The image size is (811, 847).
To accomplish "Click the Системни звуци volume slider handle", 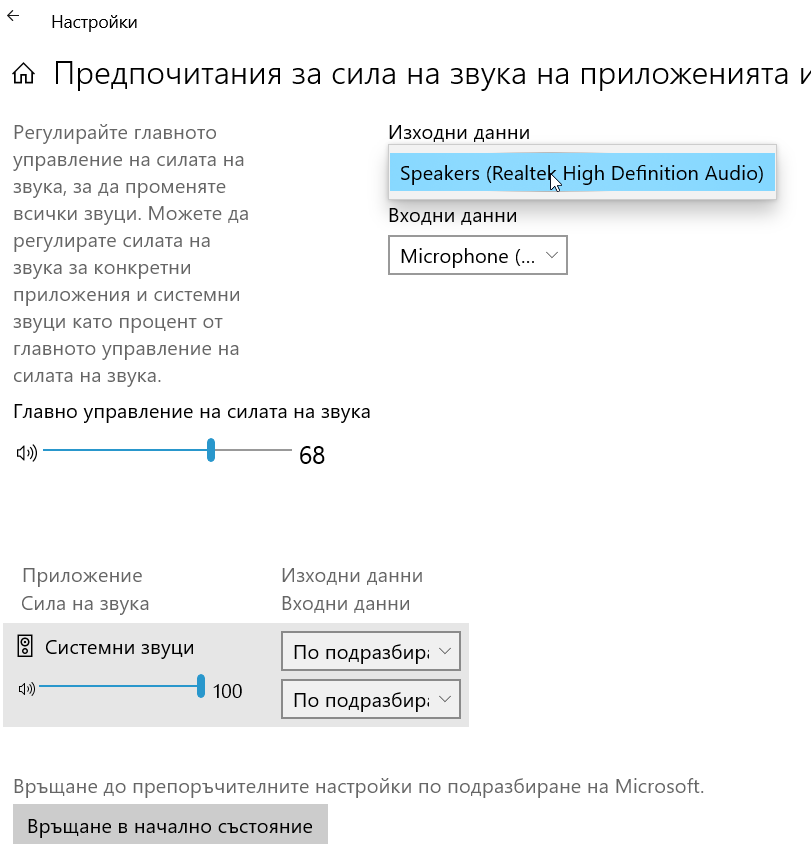I will [201, 686].
